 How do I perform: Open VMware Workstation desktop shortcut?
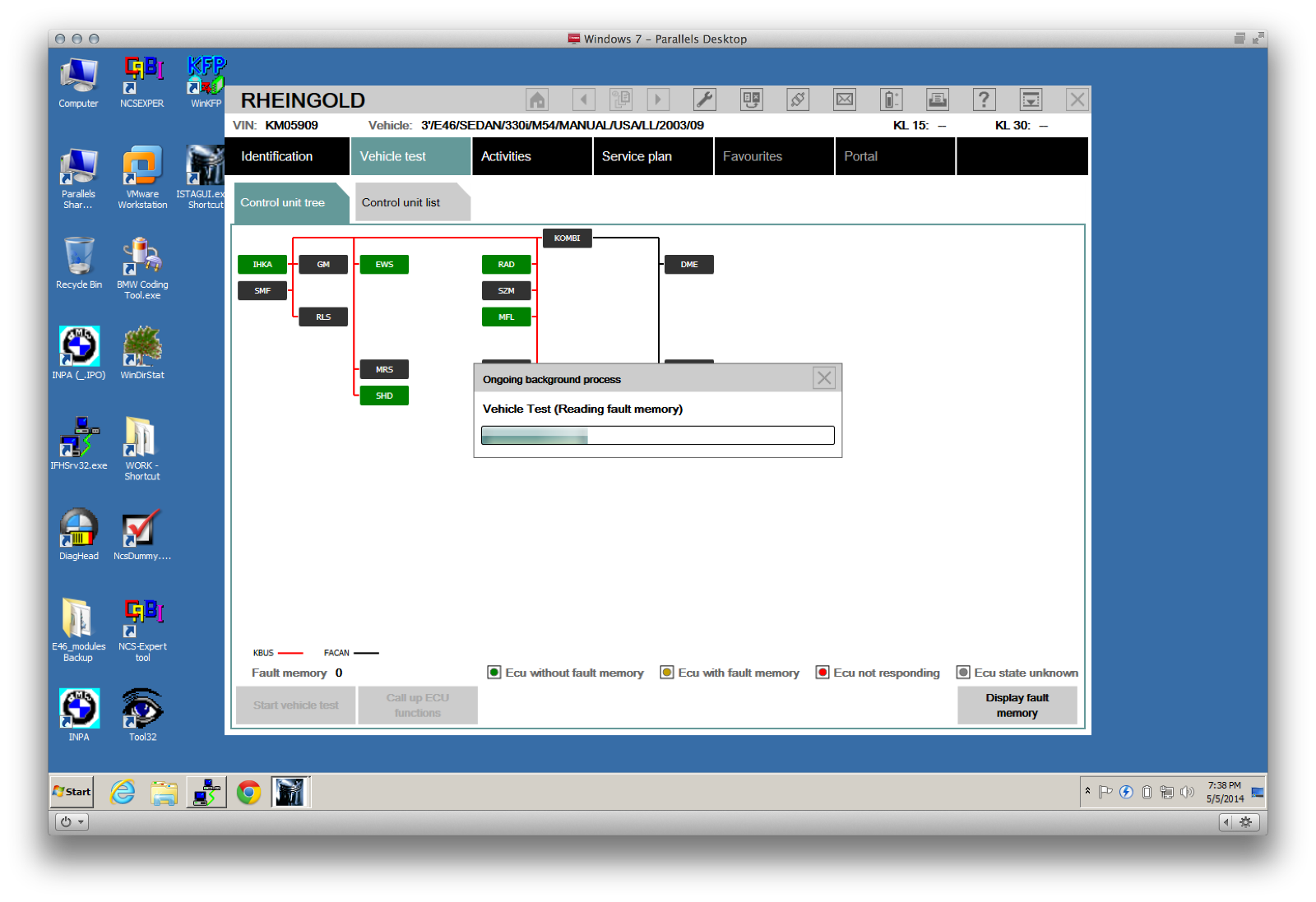click(x=142, y=178)
